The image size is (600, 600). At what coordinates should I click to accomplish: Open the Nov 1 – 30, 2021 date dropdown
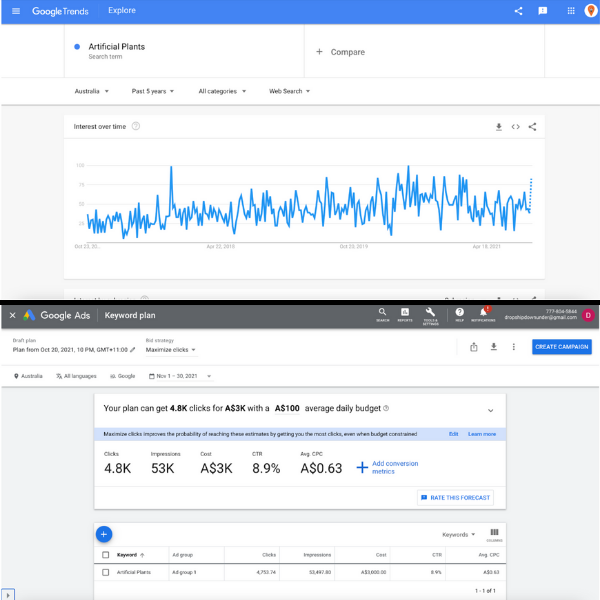[x=180, y=376]
